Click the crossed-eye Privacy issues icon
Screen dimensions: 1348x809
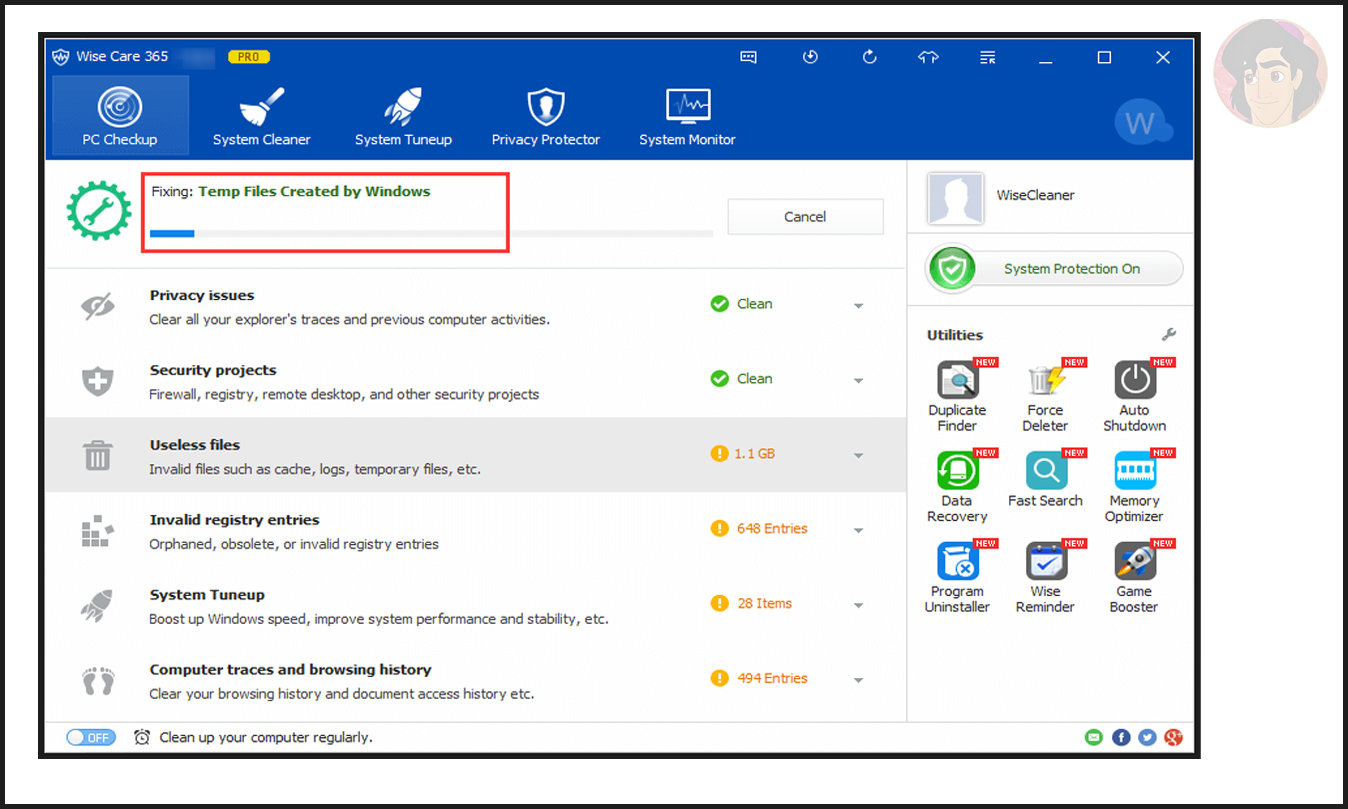[97, 306]
